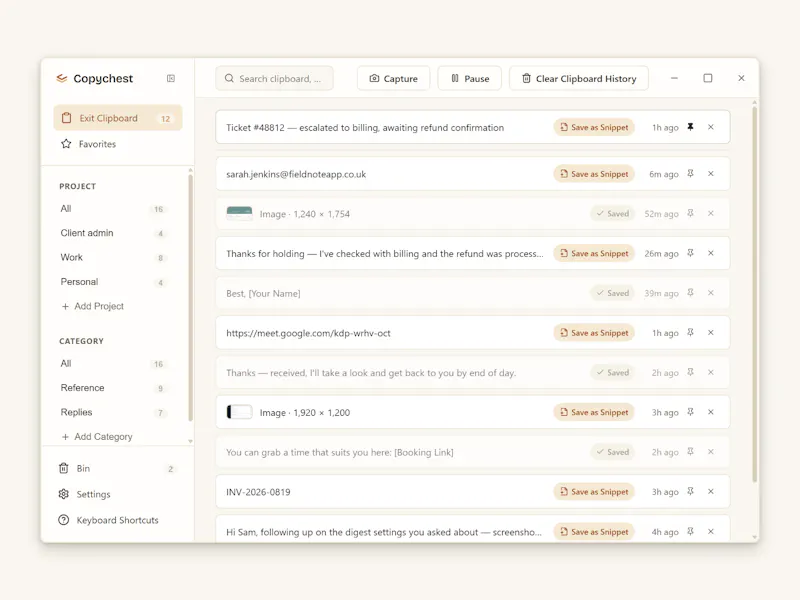
Task: Save sarah.jenkins email as snippet
Action: [594, 174]
